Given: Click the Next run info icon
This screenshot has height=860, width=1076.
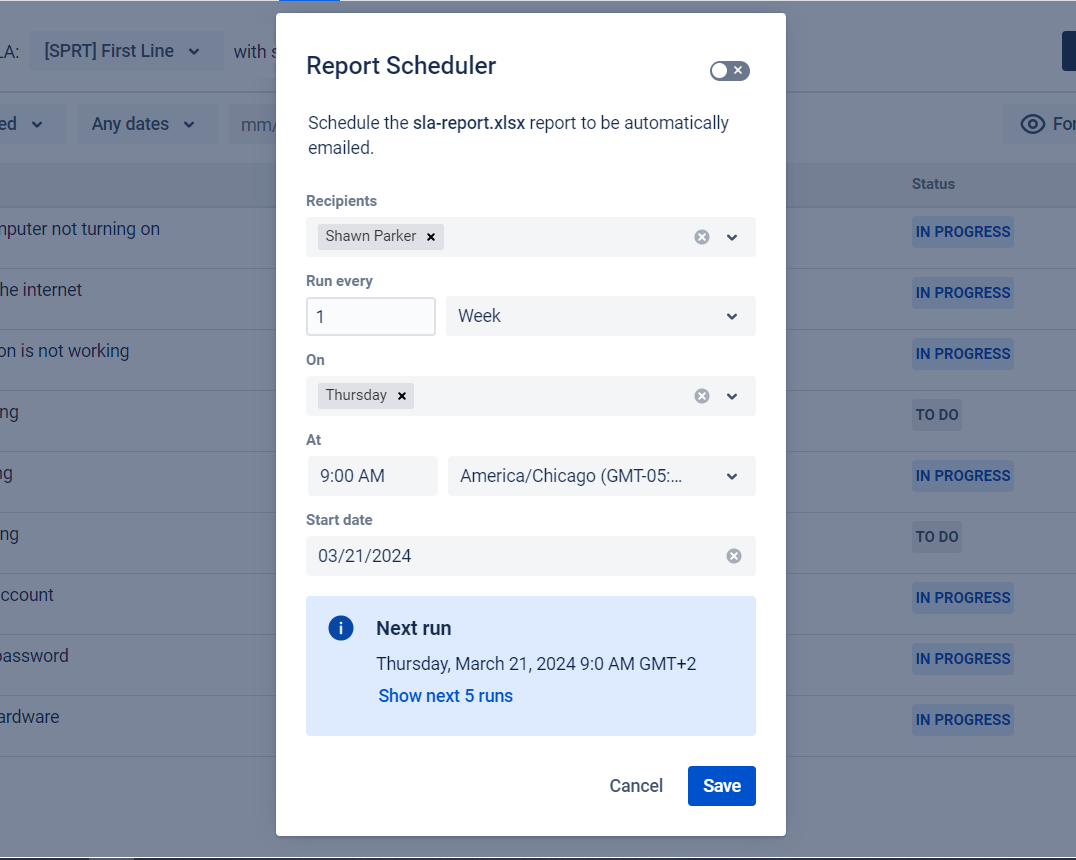Looking at the screenshot, I should click(341, 628).
